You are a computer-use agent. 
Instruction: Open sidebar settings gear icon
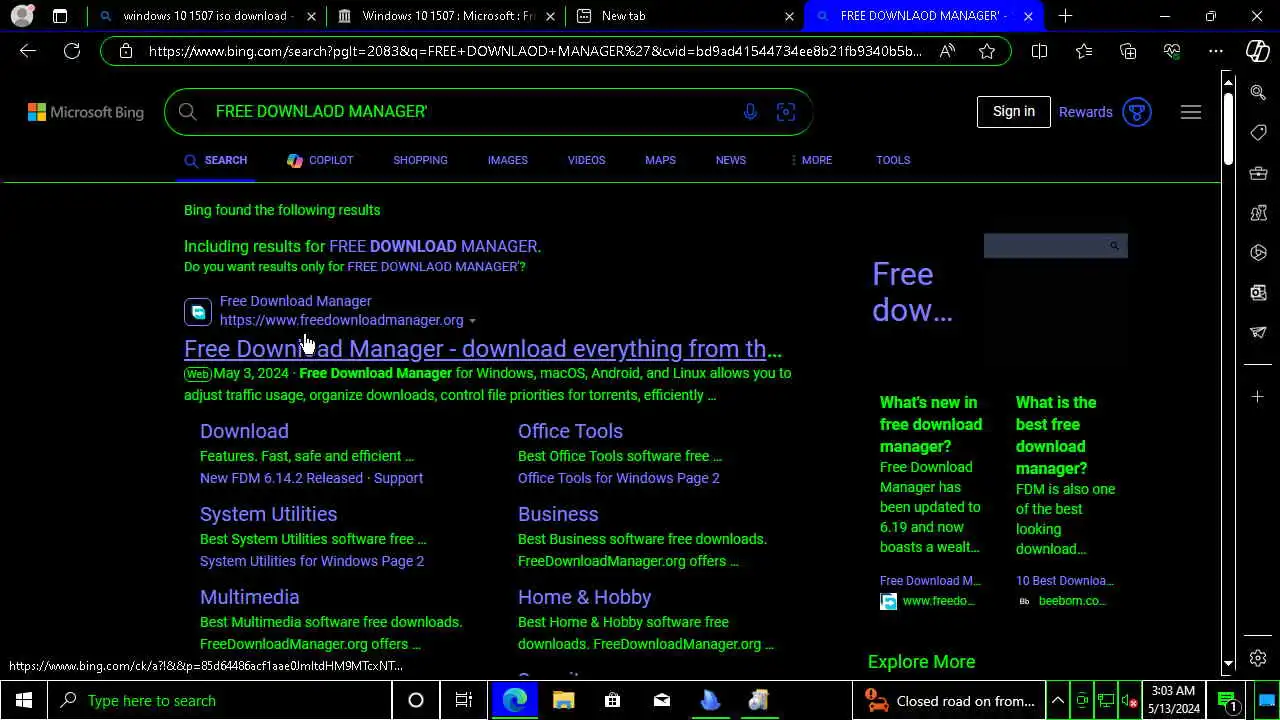[1258, 658]
